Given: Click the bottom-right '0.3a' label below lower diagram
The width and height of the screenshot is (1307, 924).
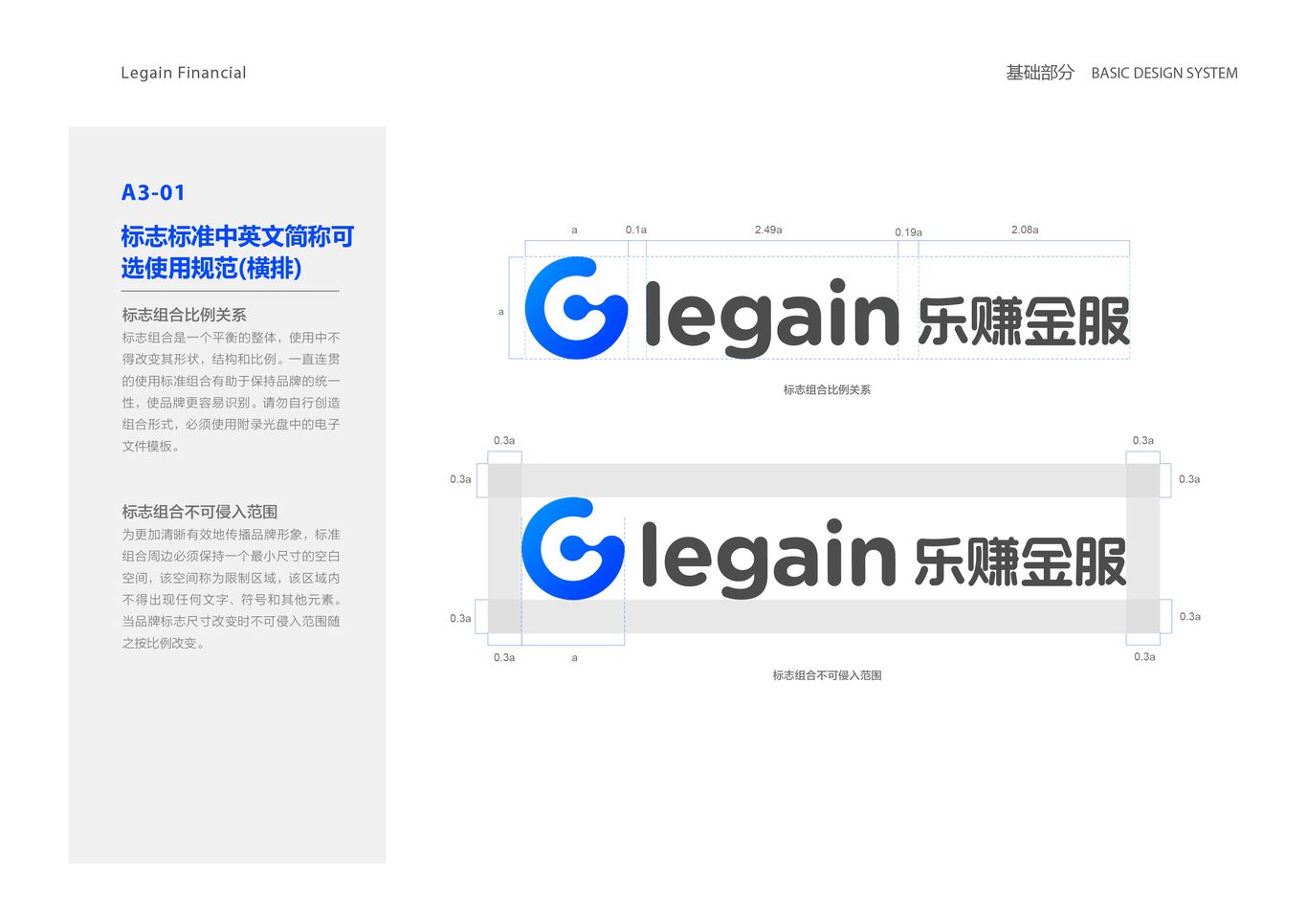Looking at the screenshot, I should (1144, 657).
